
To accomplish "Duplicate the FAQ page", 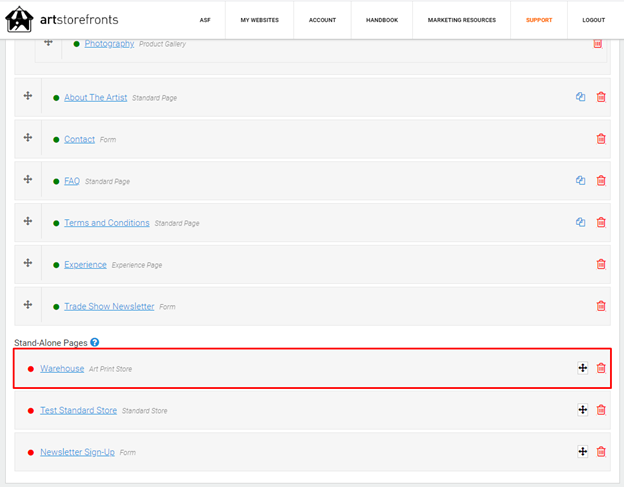I will tap(580, 181).
